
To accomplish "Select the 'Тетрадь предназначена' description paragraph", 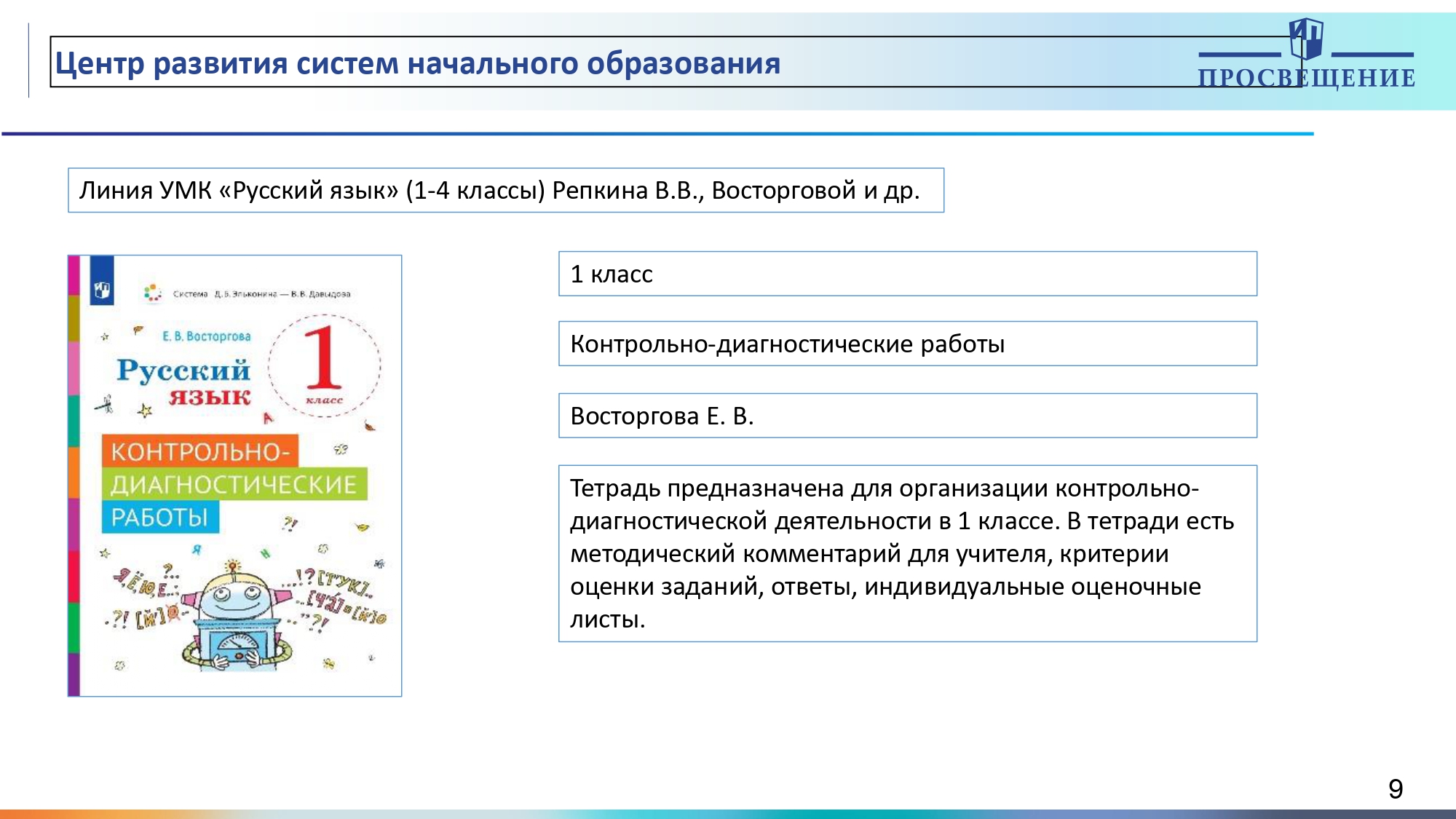I will [908, 553].
